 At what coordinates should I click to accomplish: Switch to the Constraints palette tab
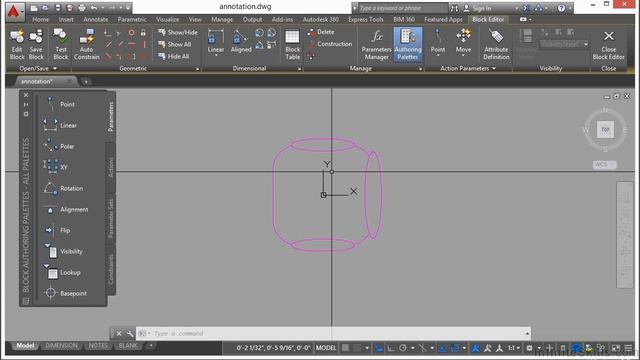[111, 269]
